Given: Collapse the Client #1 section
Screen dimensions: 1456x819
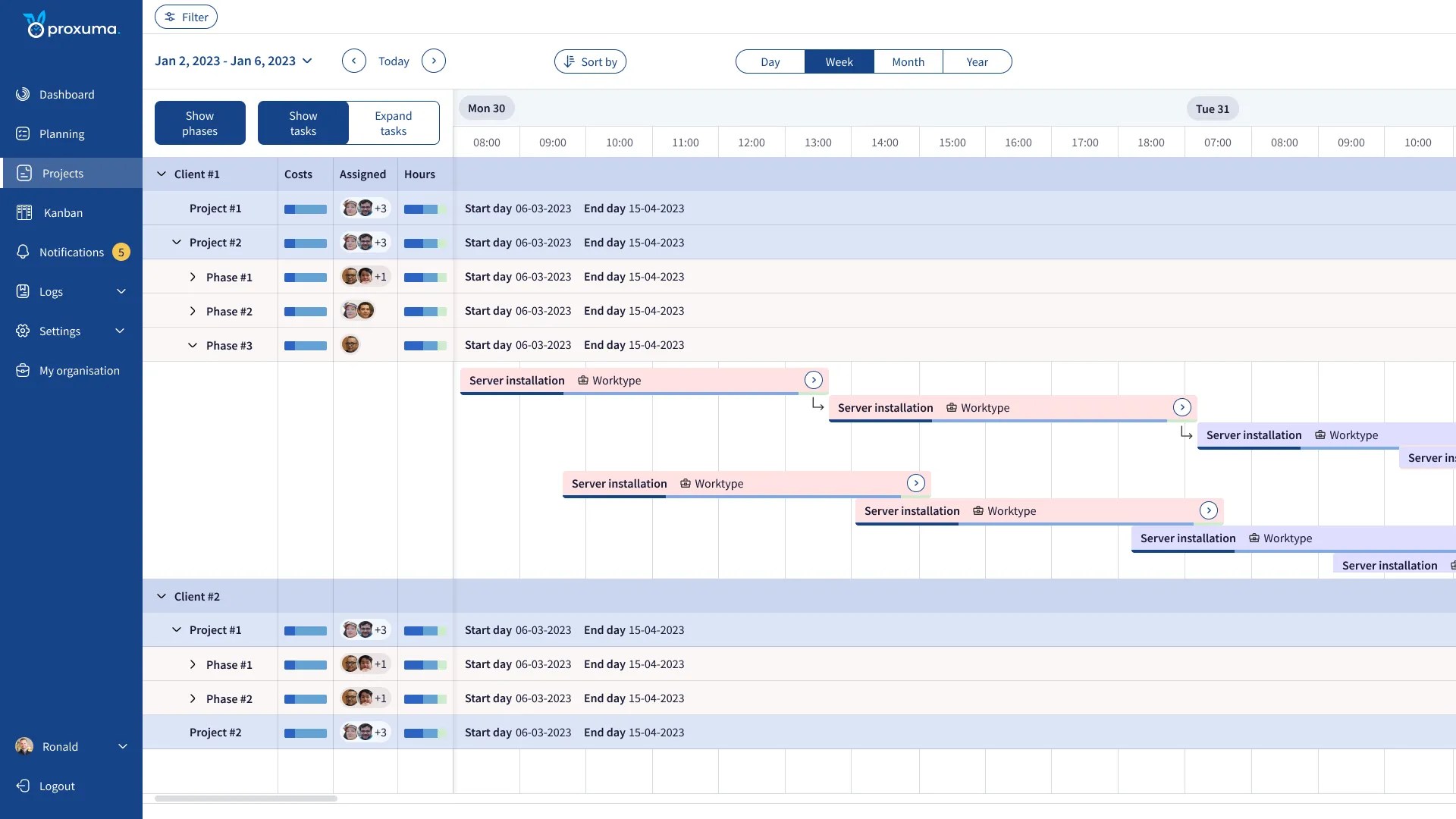Looking at the screenshot, I should tap(161, 174).
